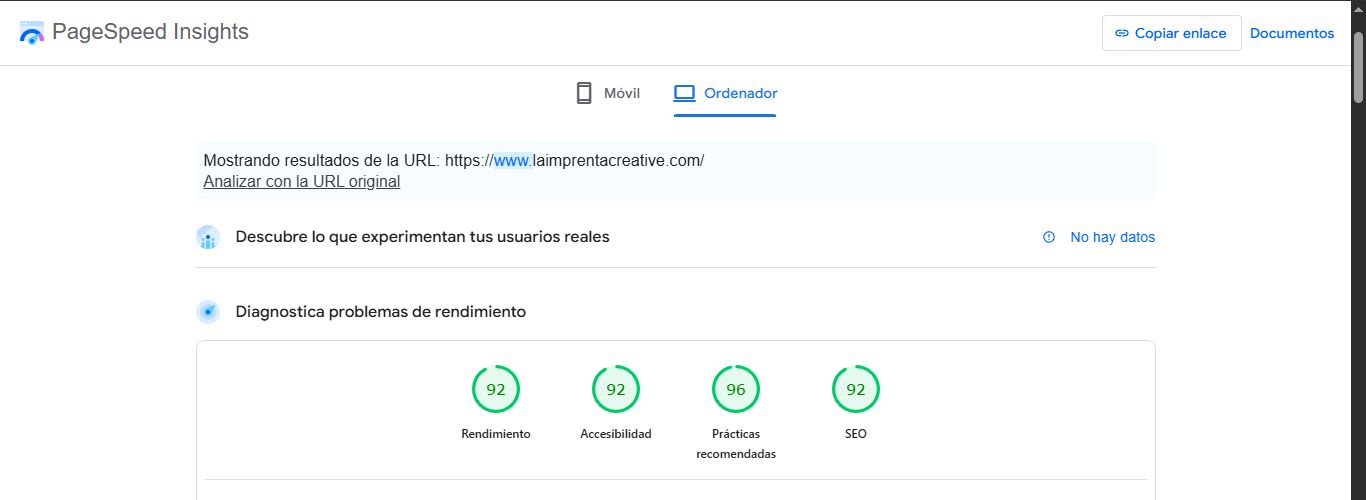Select the Prácticas recomendadas score gauge 96
The image size is (1366, 500).
click(x=736, y=389)
